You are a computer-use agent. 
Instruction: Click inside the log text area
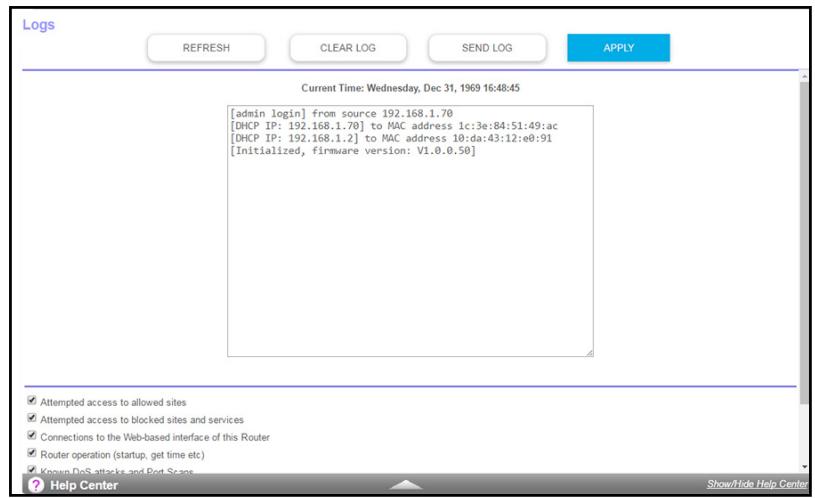[x=410, y=231]
